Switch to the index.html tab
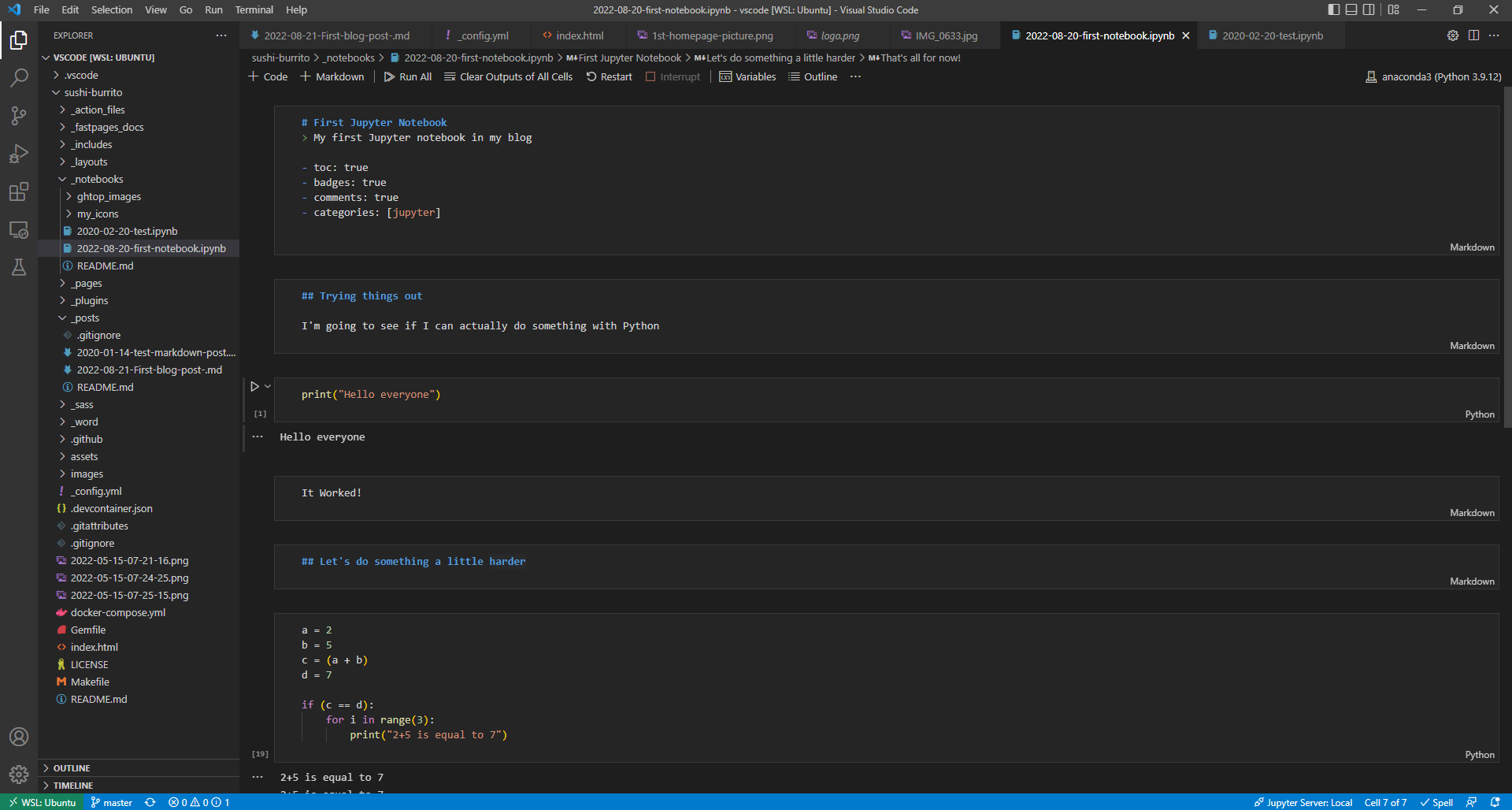The image size is (1512, 810). (580, 35)
